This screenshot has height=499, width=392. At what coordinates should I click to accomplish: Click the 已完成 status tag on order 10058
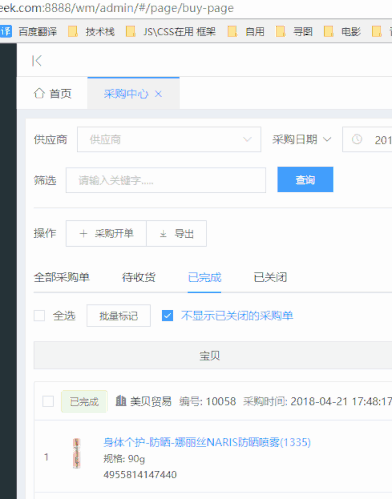[x=84, y=401]
